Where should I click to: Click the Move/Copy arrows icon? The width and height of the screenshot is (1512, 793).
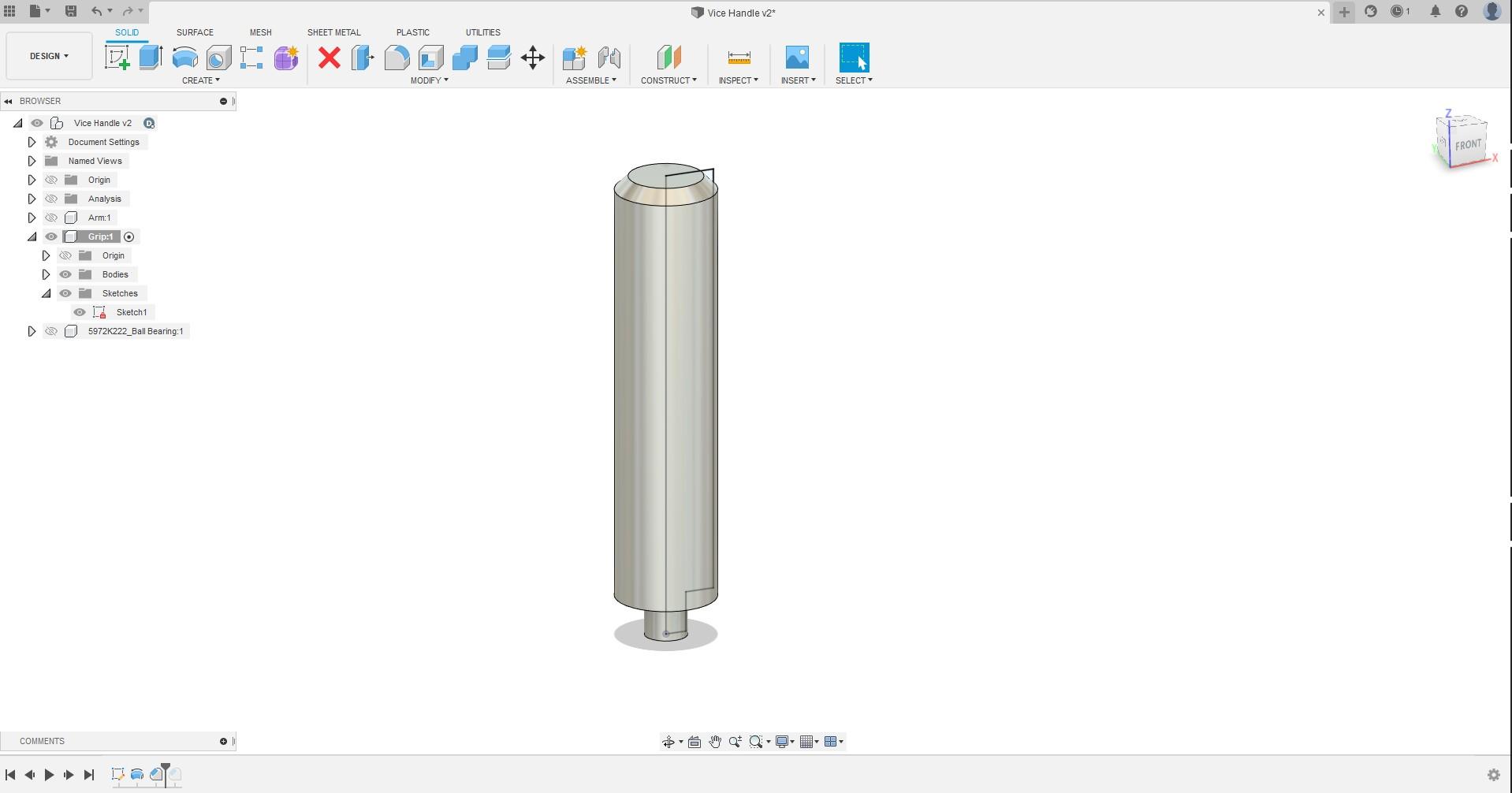[533, 58]
